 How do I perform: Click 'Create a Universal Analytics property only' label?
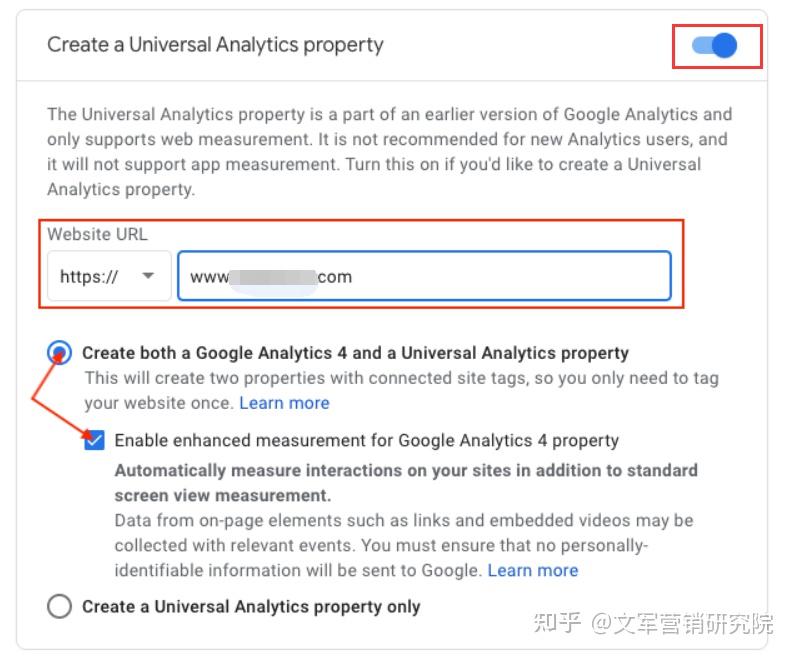[x=251, y=607]
